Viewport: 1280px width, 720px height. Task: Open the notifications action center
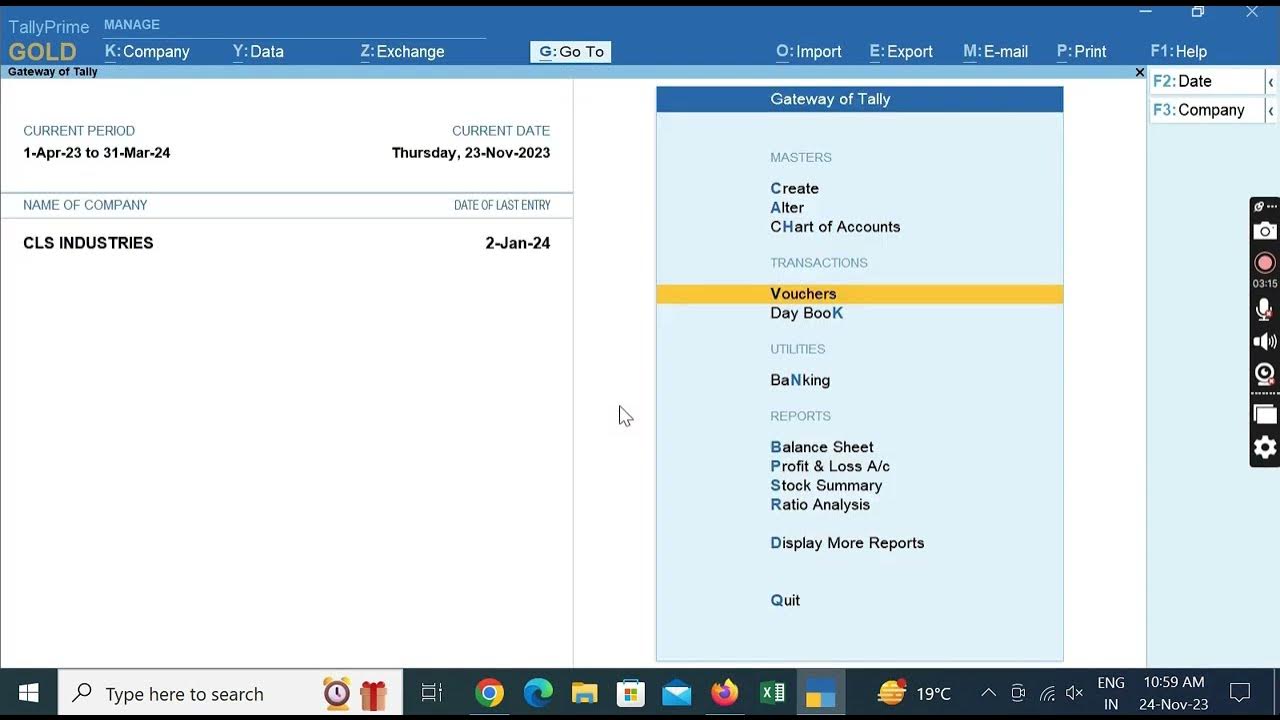[1240, 693]
